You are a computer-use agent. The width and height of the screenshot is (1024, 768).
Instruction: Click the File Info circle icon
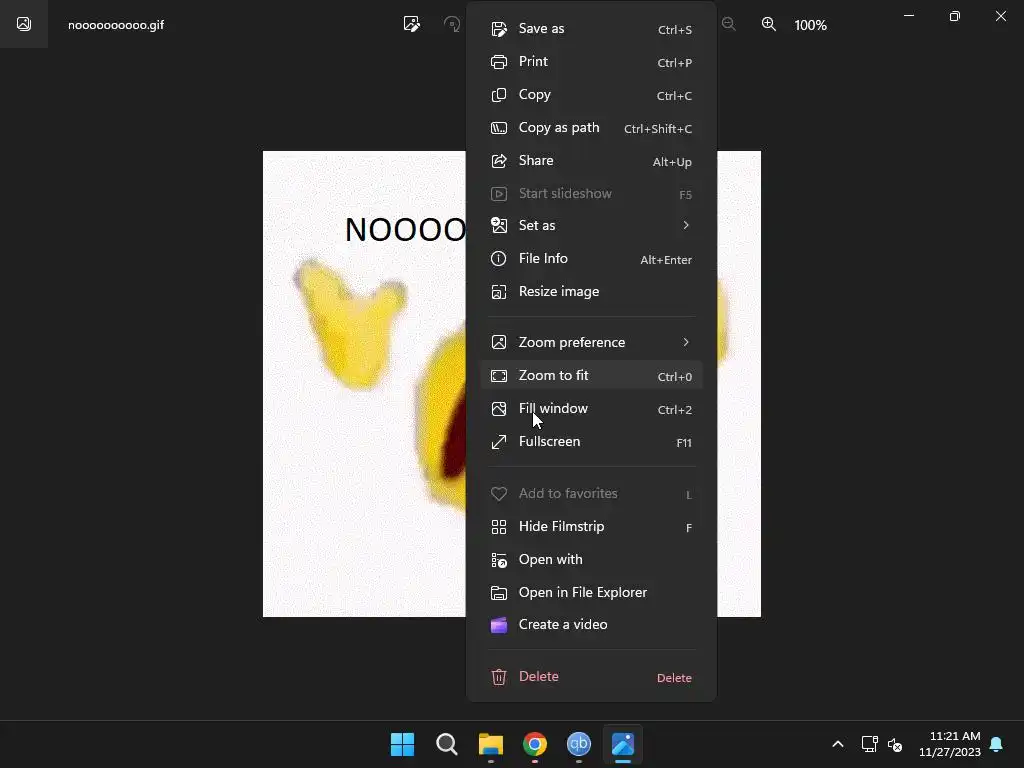tap(499, 259)
